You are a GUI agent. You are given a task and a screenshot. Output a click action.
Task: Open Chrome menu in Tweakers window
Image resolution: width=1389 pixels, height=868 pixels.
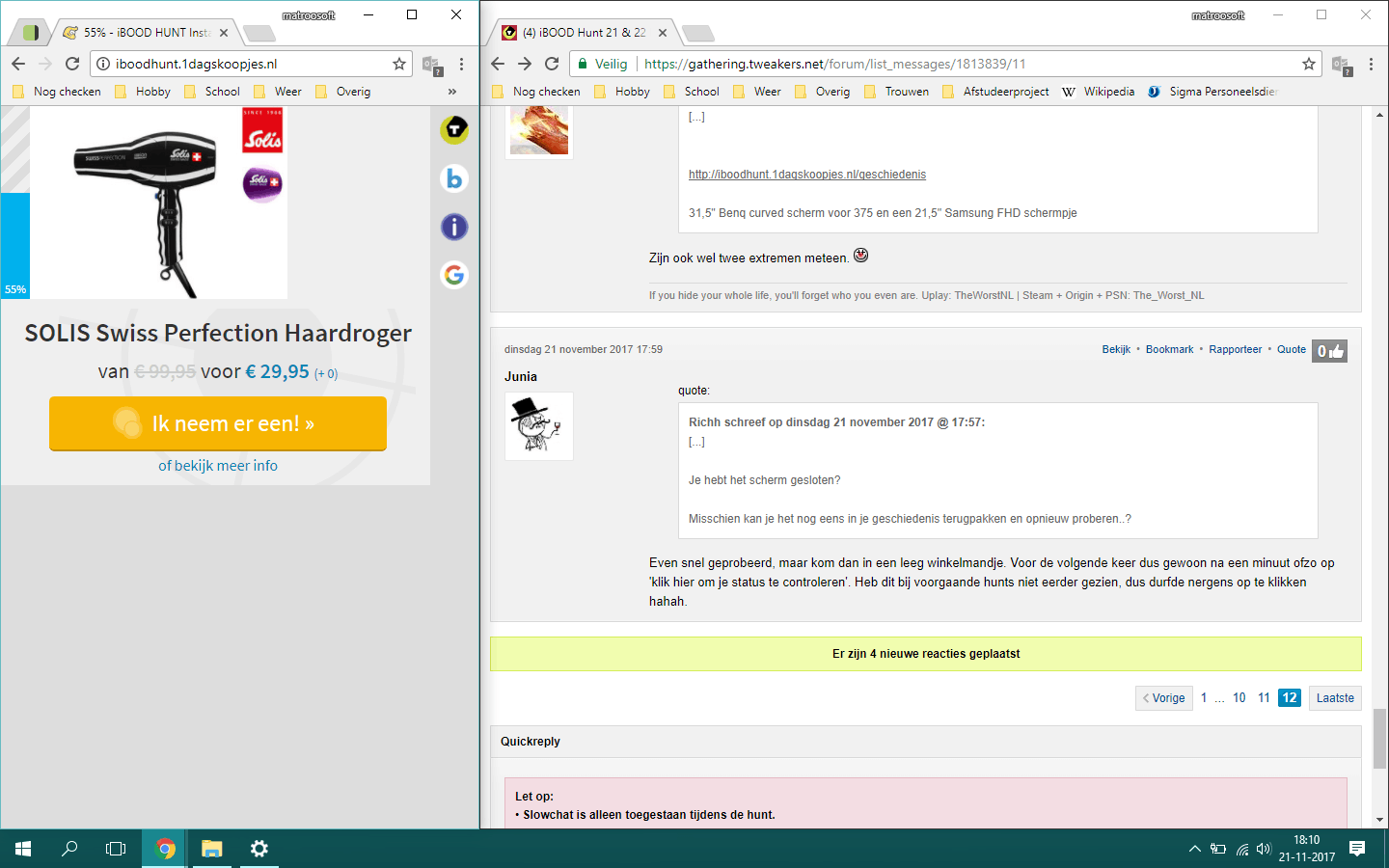click(x=1371, y=64)
